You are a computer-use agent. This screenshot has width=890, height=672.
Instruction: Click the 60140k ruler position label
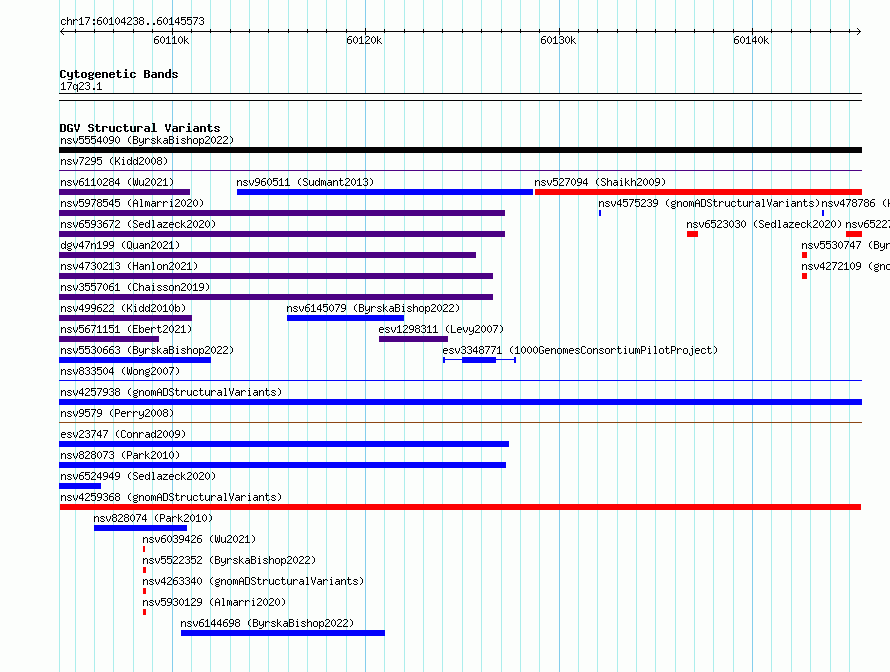[751, 40]
